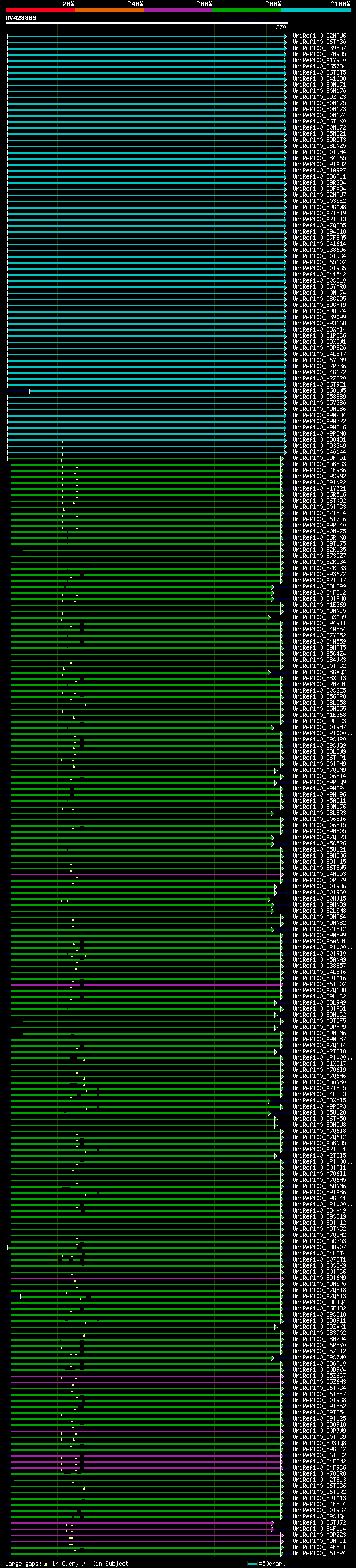Select hit label UniRef100_Q1PCS6
The height and width of the screenshot is (1568, 356).
319,335
